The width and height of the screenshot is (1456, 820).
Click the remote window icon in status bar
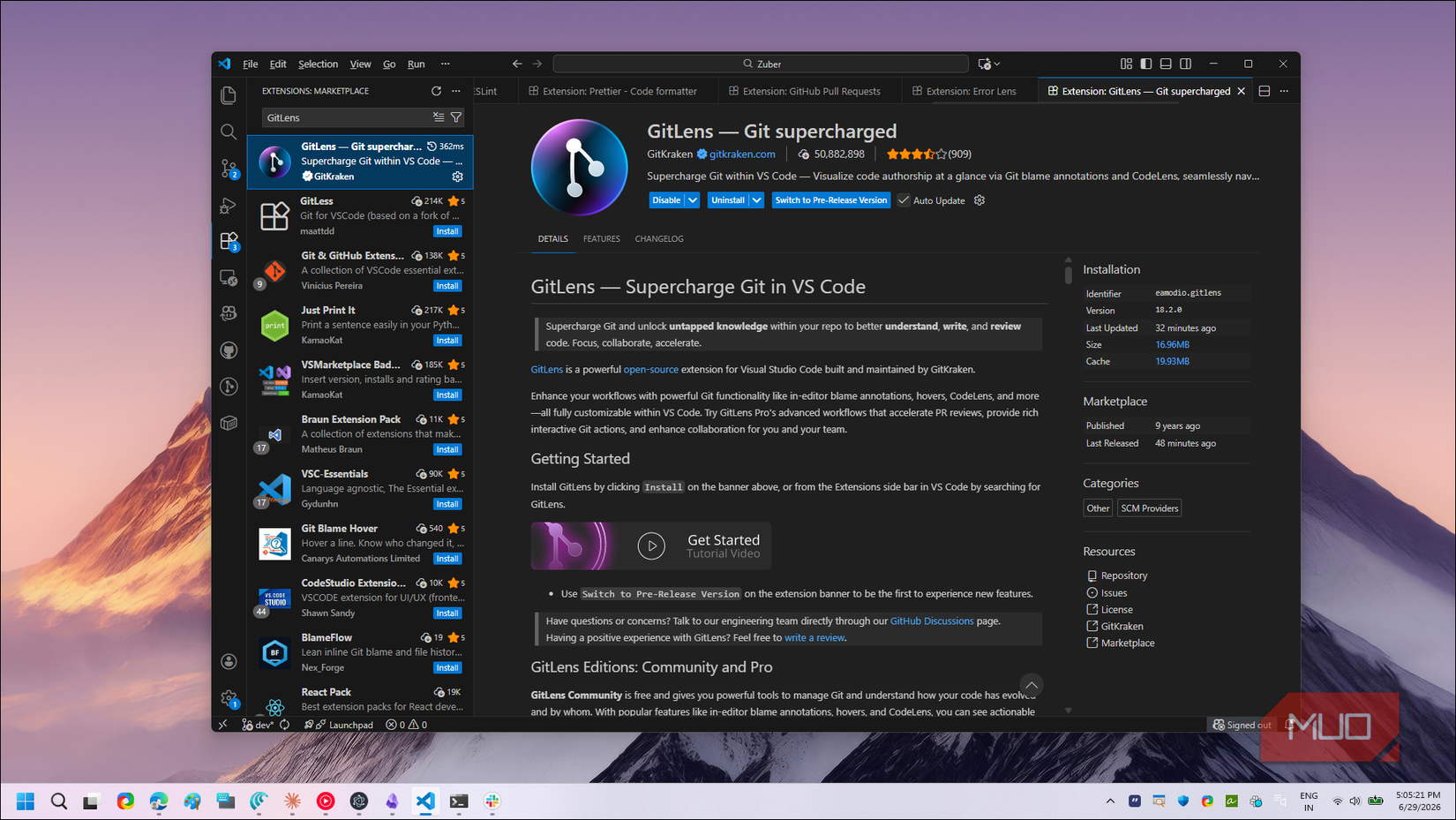pos(223,725)
